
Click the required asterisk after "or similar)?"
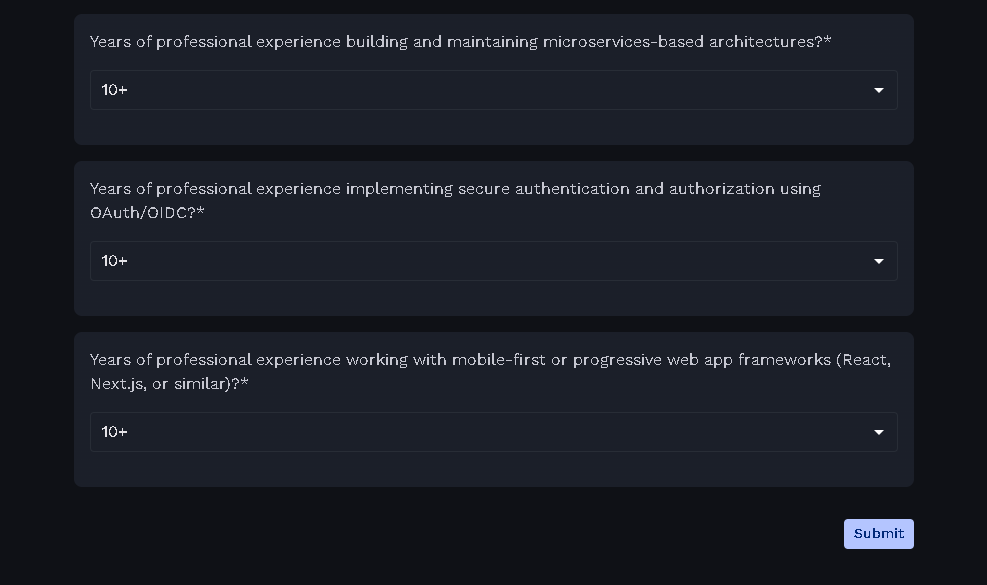[245, 383]
